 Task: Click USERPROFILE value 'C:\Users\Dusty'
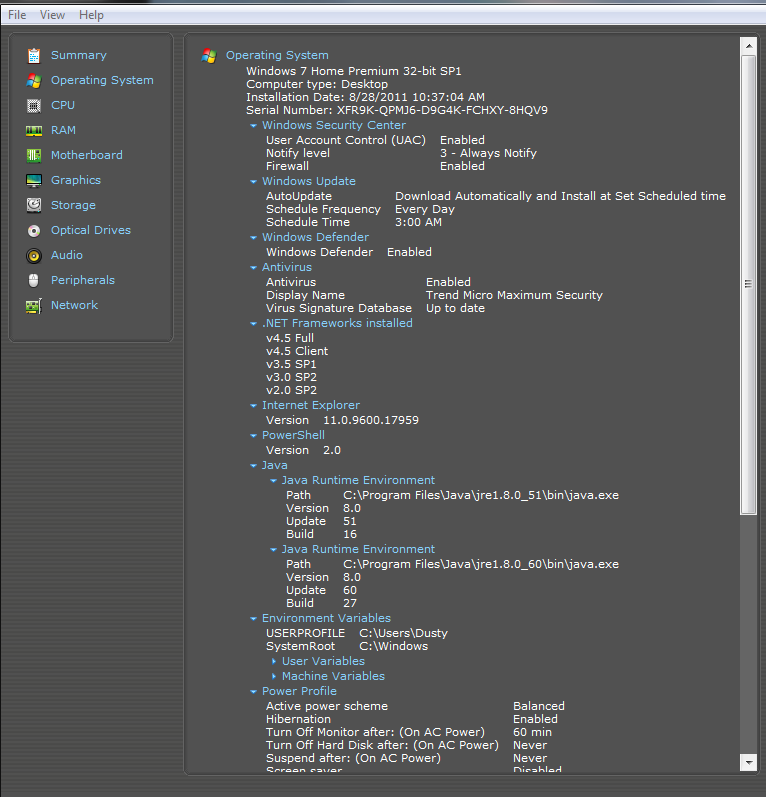coord(404,633)
